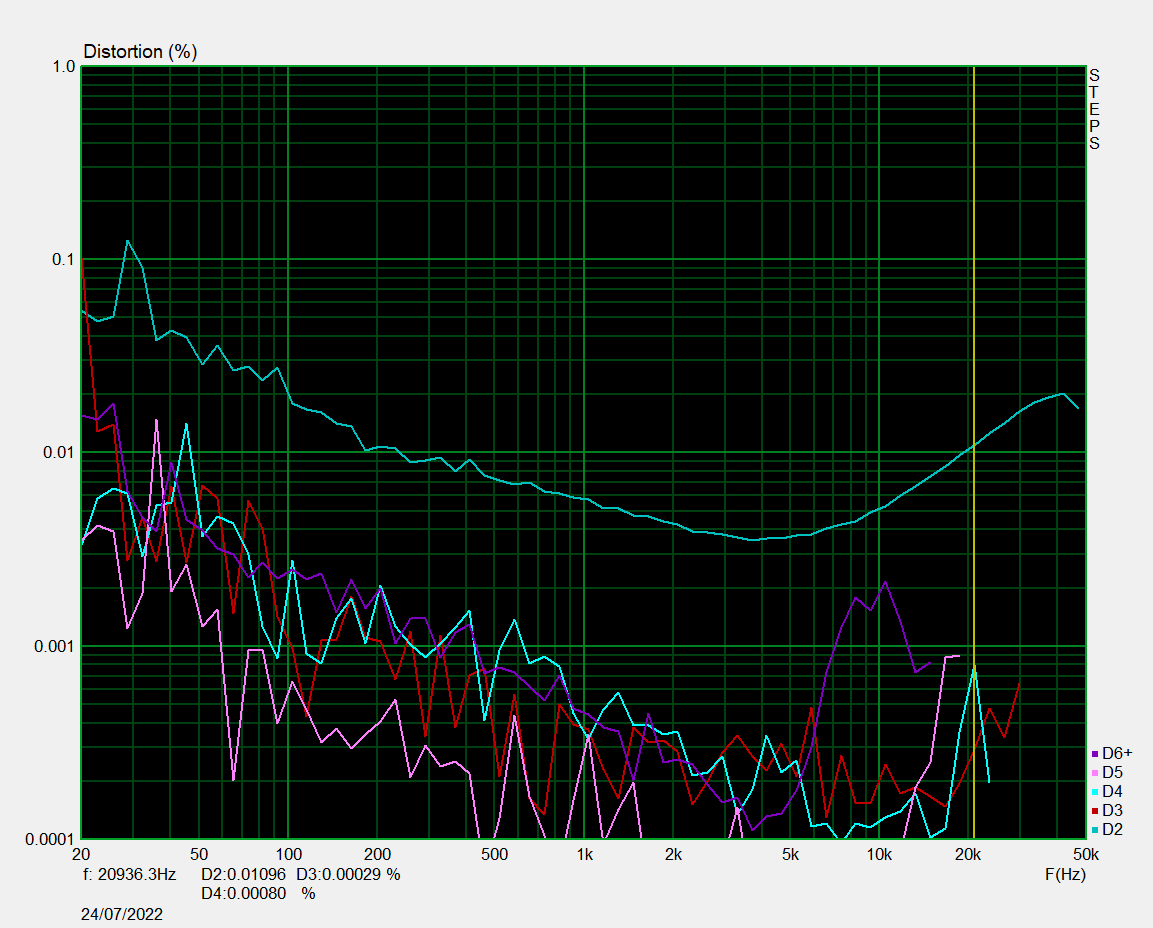Click the D4 cyan legend swatch
The width and height of the screenshot is (1153, 928).
1095,792
